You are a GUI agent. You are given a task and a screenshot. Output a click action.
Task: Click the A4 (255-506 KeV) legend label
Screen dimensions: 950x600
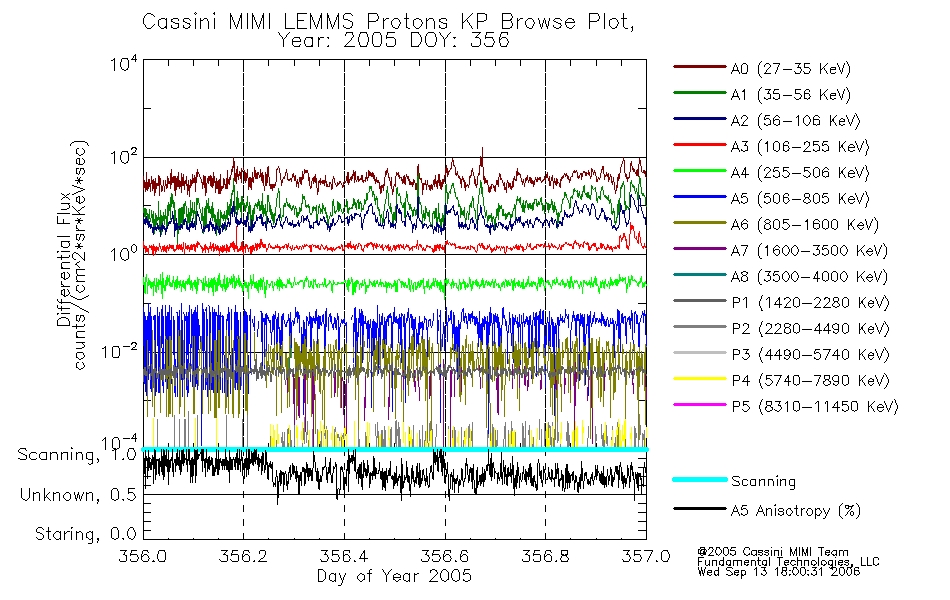pos(800,173)
